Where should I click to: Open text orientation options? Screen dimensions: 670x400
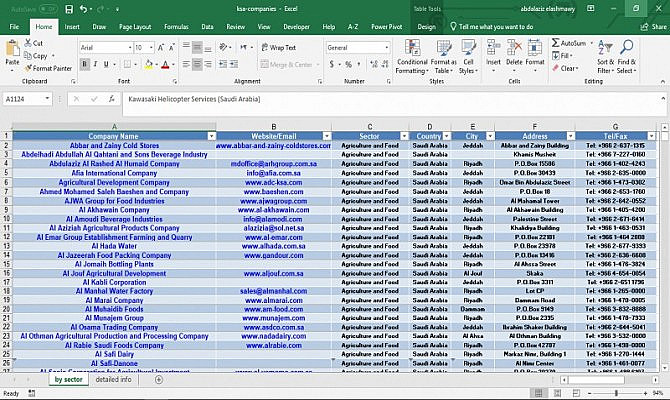(x=225, y=47)
